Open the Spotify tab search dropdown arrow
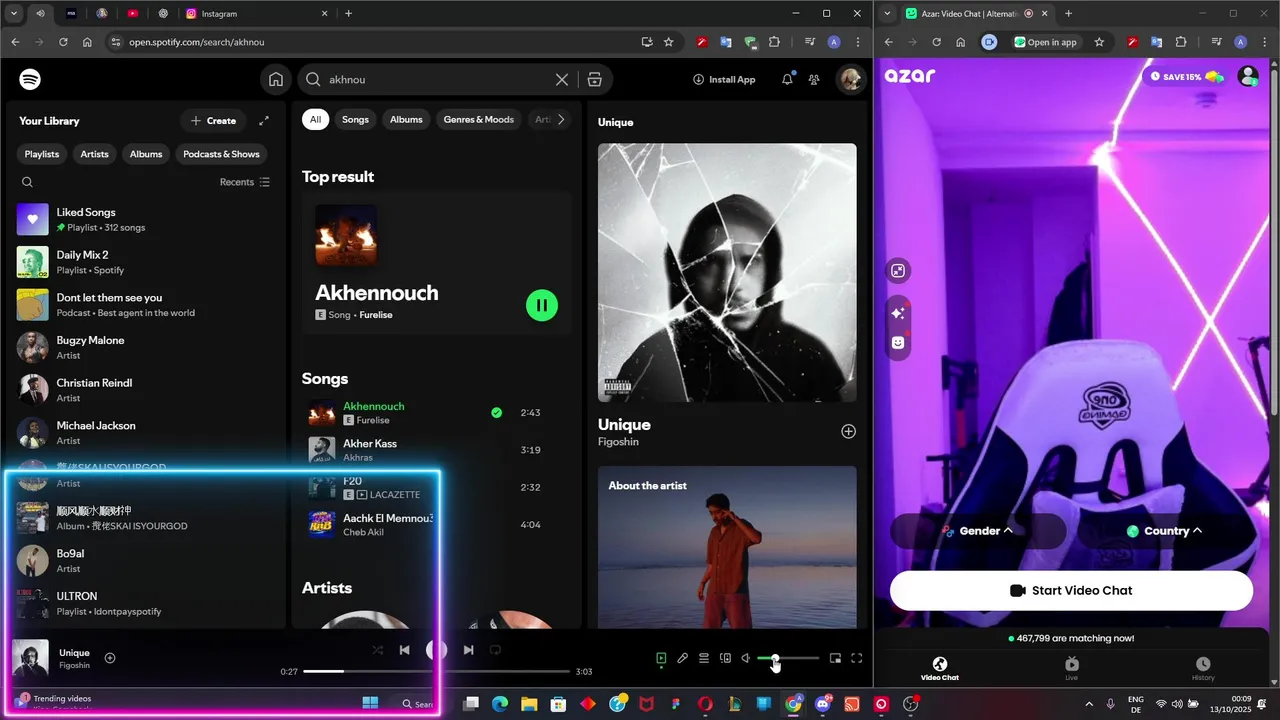 (14, 14)
